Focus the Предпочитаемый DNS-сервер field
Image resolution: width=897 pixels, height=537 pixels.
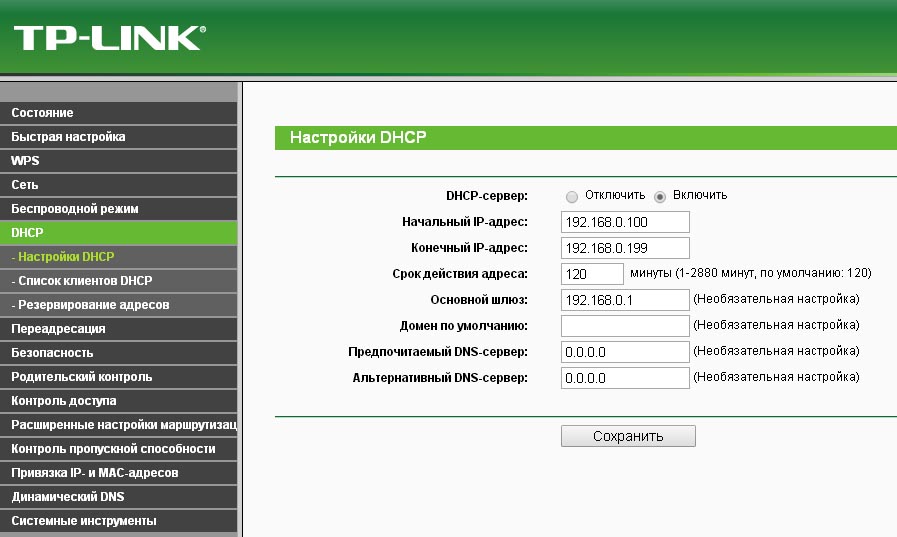pos(625,352)
